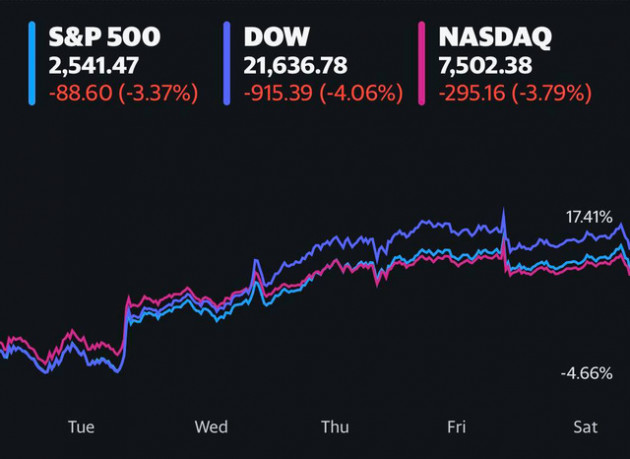
Task: Click the S&P 500 index title
Action: (x=104, y=37)
